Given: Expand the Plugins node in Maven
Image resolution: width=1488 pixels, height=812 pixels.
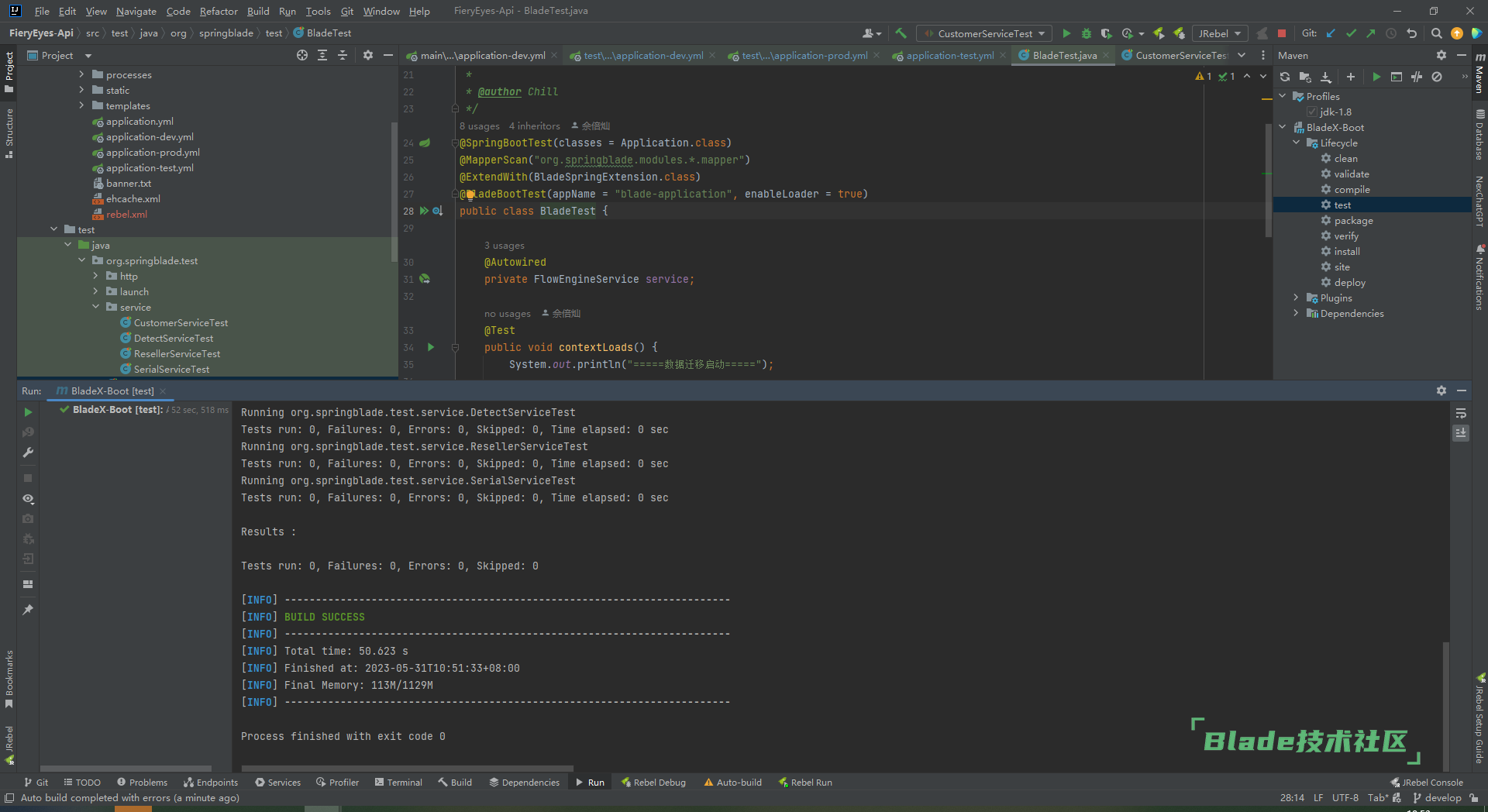Looking at the screenshot, I should point(1297,298).
